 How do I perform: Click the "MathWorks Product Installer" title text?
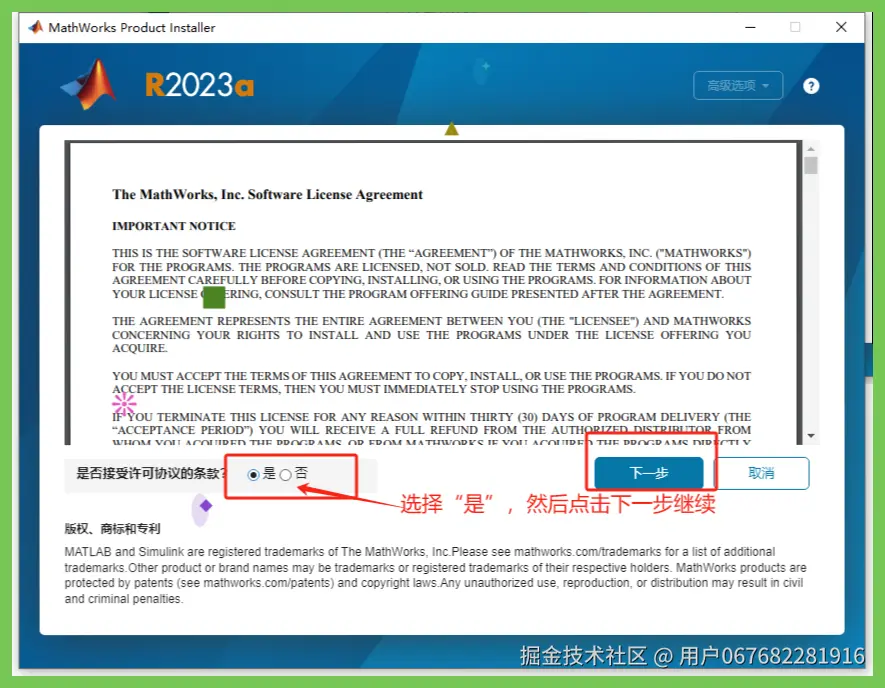pyautogui.click(x=132, y=28)
